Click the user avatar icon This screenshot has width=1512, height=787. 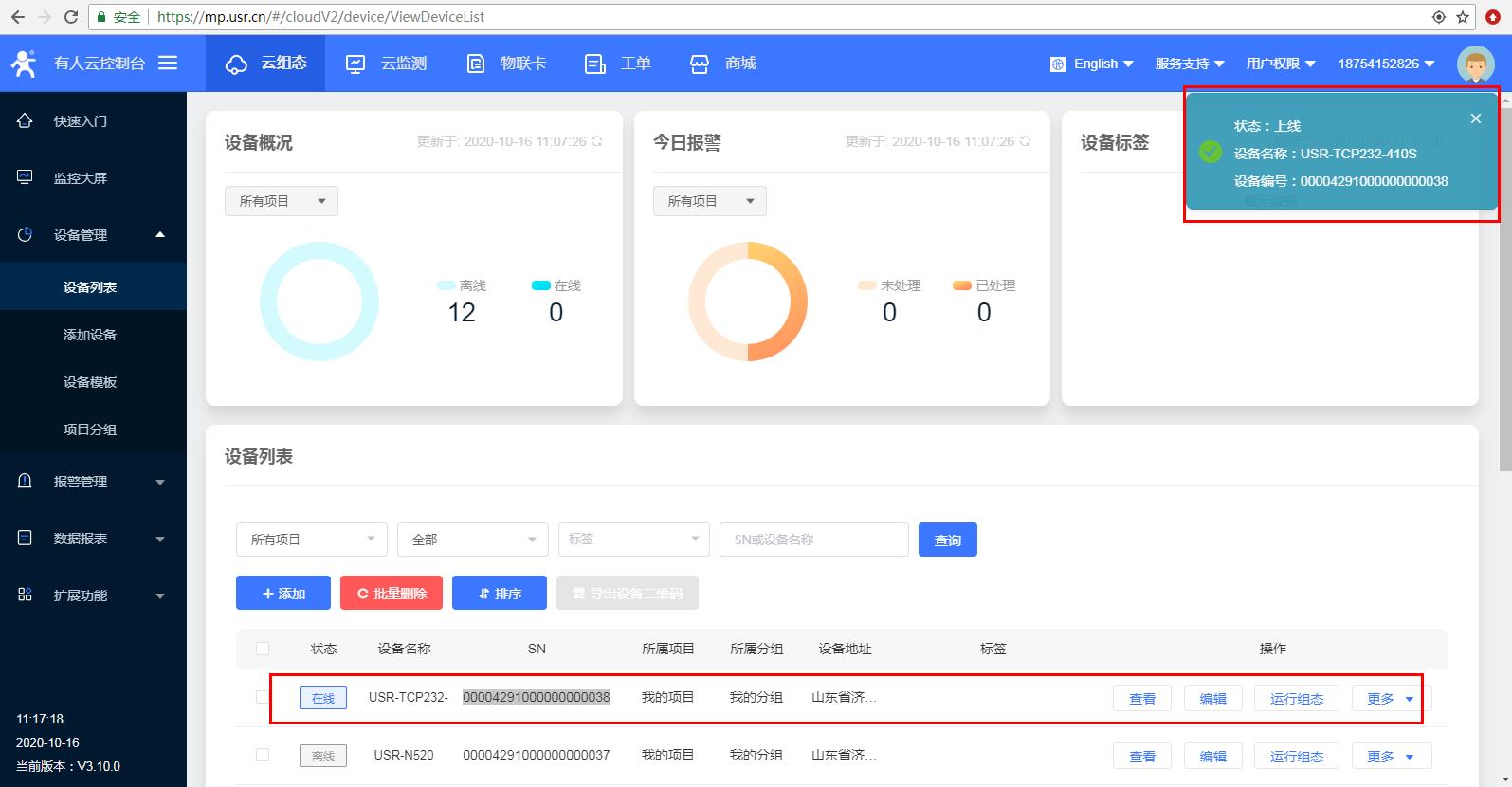click(1475, 64)
